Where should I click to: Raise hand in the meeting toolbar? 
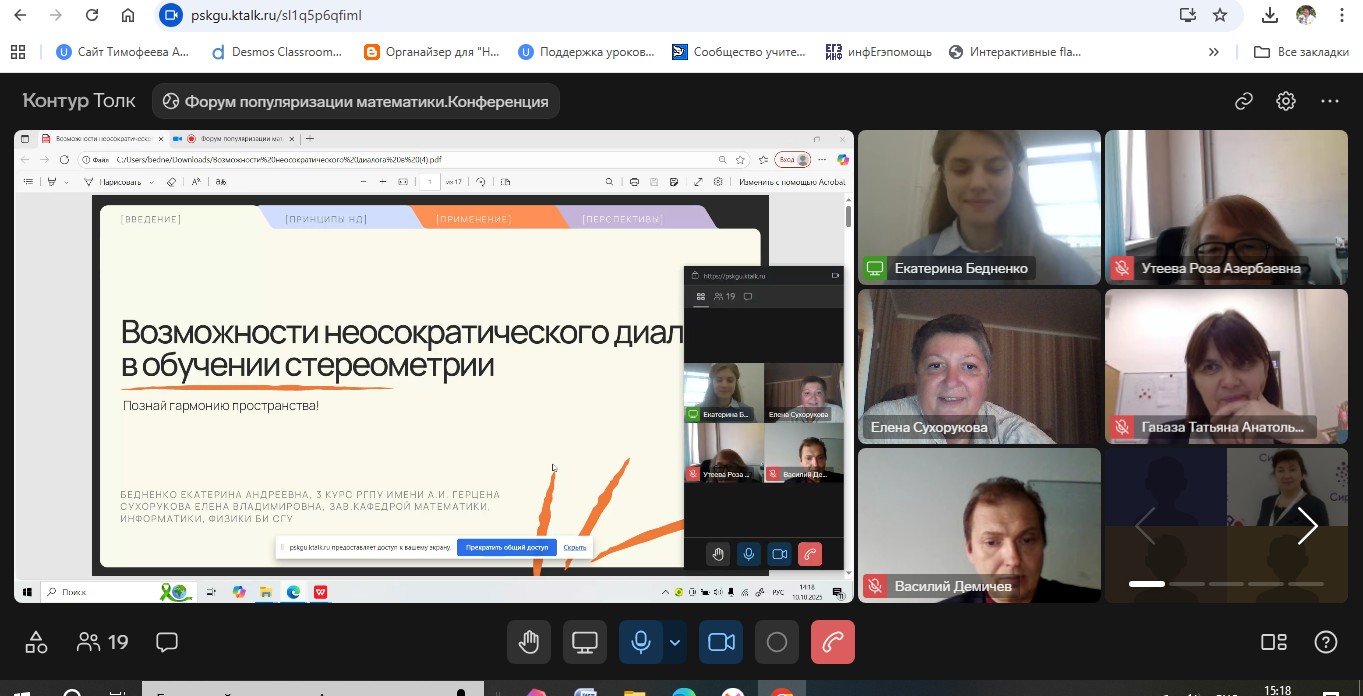pyautogui.click(x=528, y=642)
